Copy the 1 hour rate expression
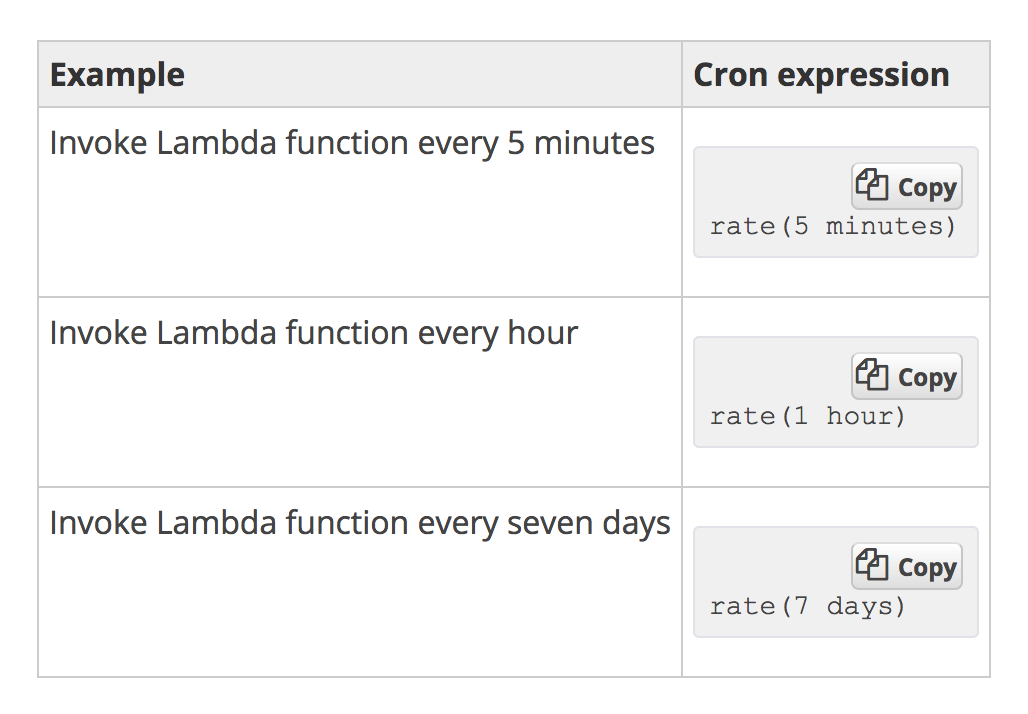This screenshot has height=714, width=1028. (x=907, y=376)
